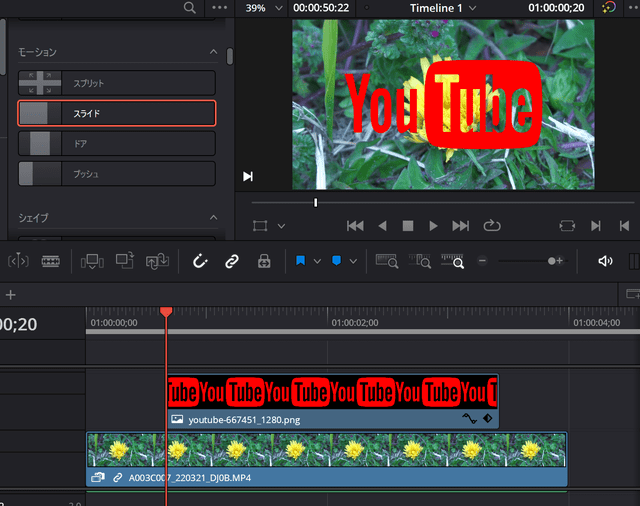The width and height of the screenshot is (640, 506).
Task: Open the three-dot options menu beside search
Action: coord(220,8)
